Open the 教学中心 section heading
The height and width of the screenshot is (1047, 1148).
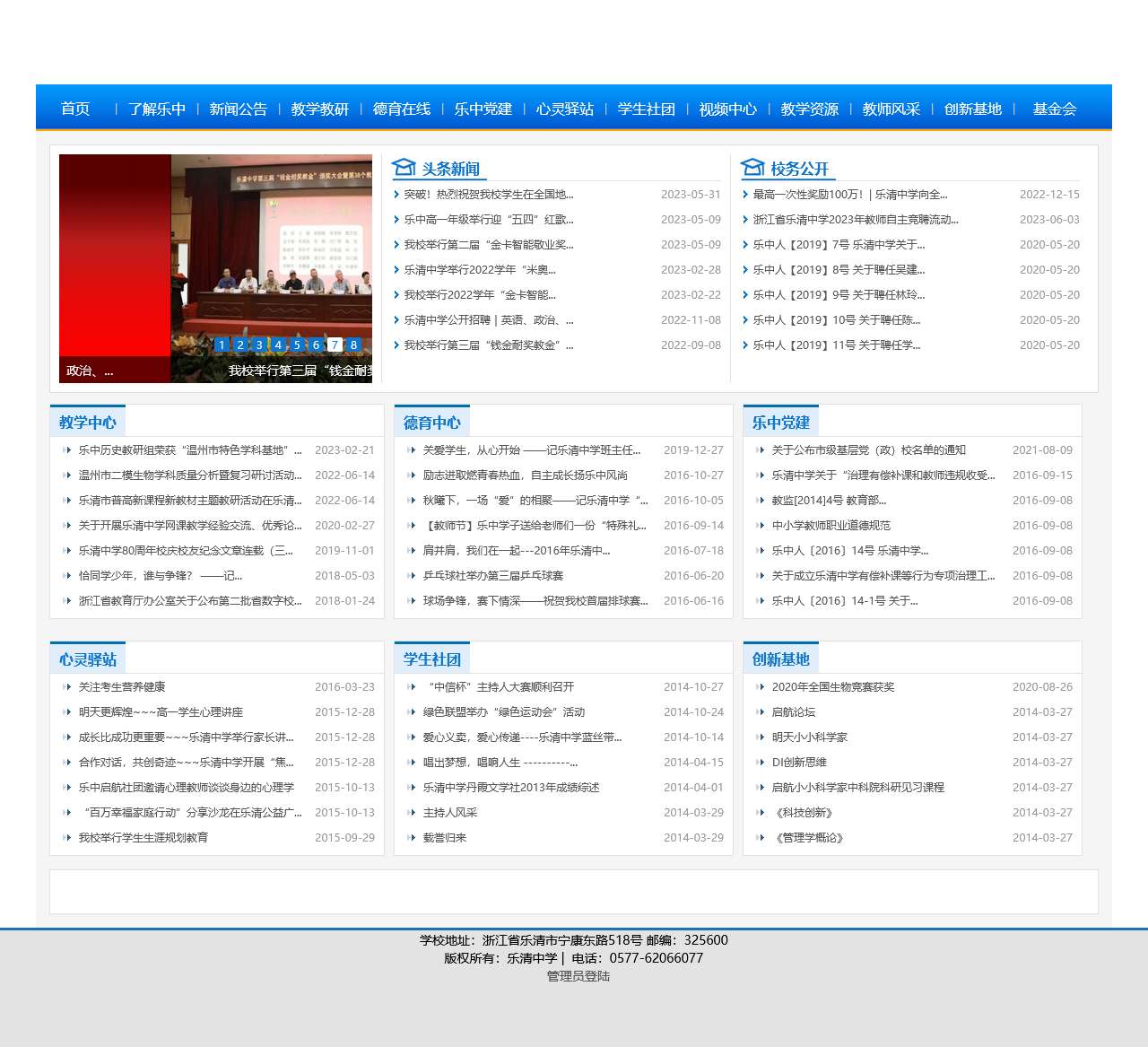tap(88, 423)
